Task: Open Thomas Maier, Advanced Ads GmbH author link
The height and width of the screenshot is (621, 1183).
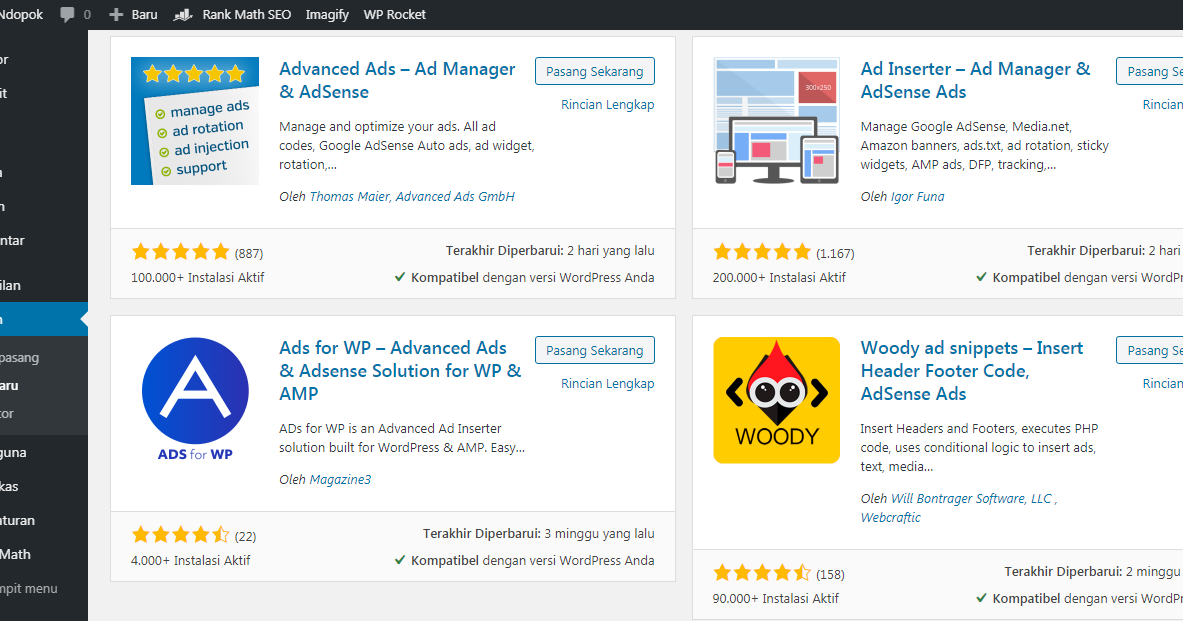Action: [x=412, y=197]
